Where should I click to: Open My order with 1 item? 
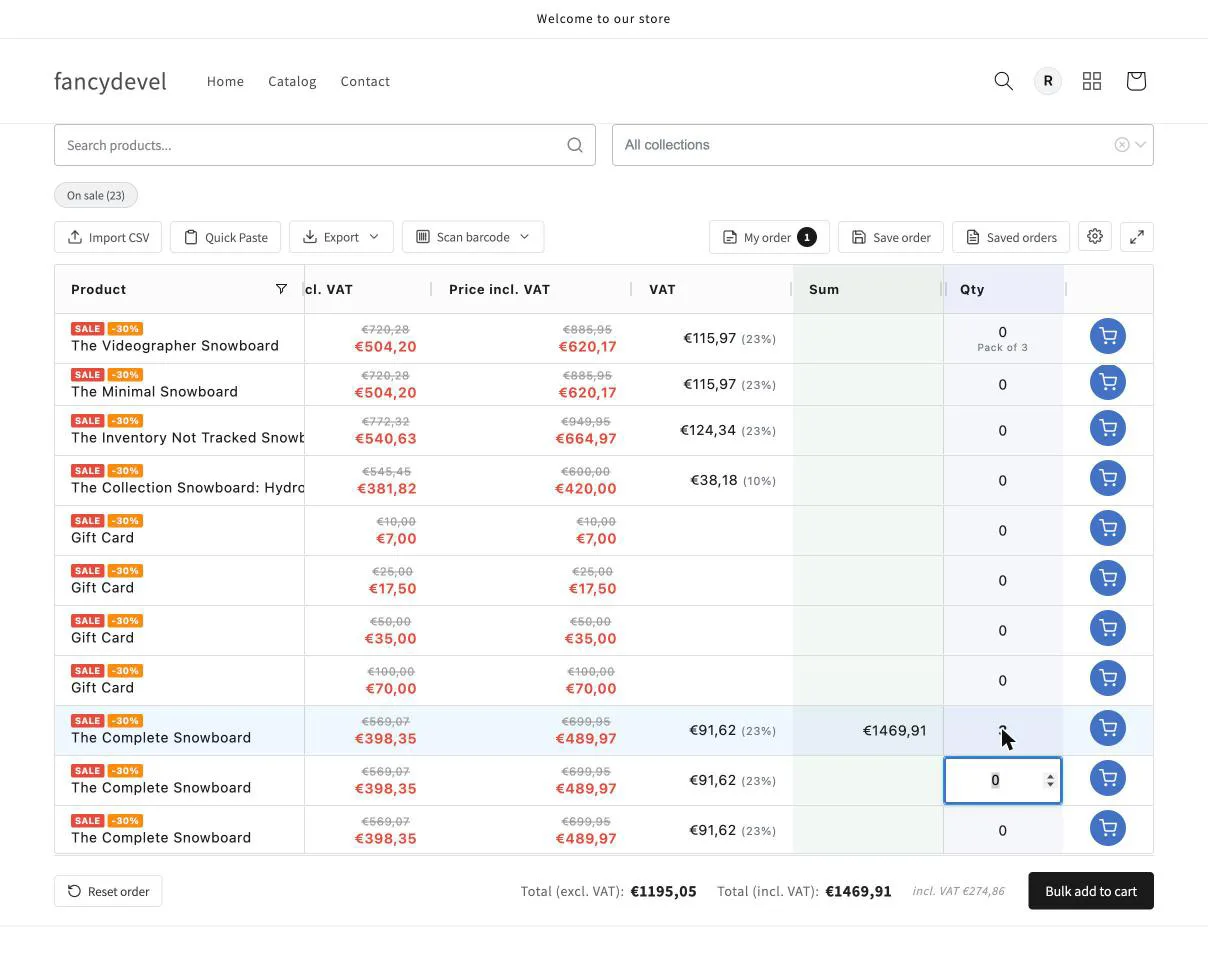769,237
